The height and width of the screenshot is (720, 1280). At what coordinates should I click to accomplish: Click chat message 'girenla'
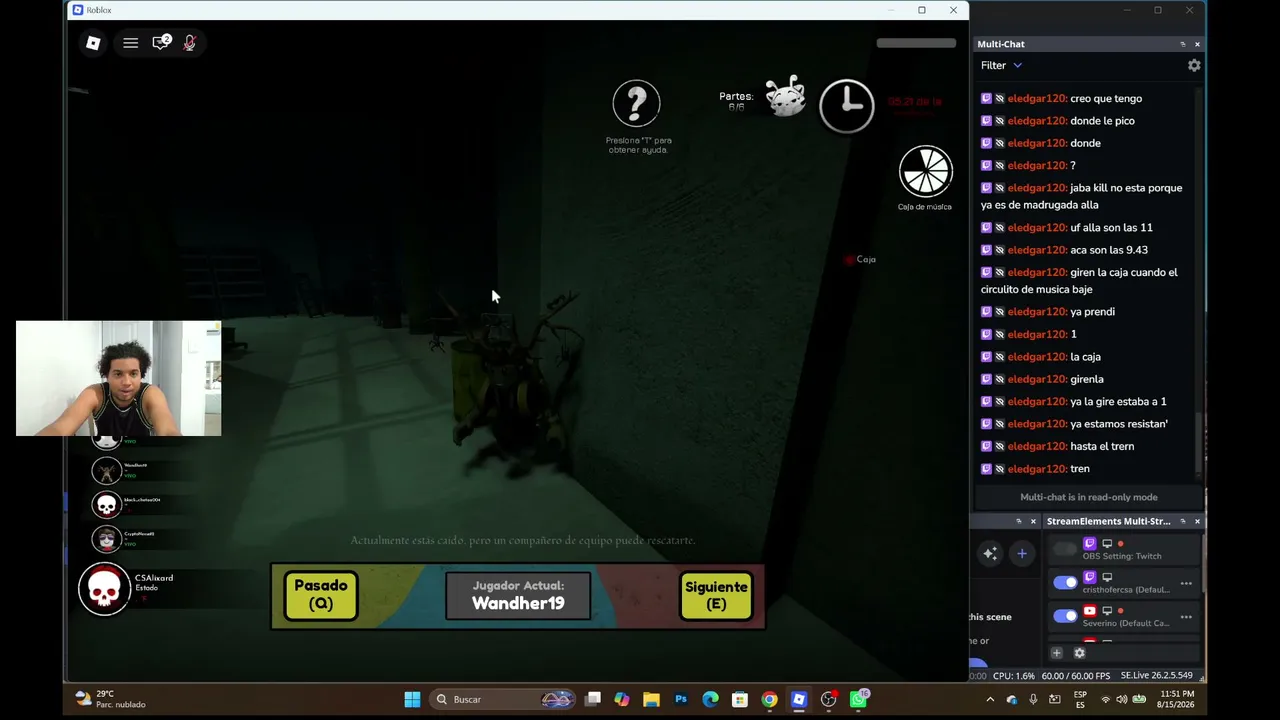(1087, 379)
